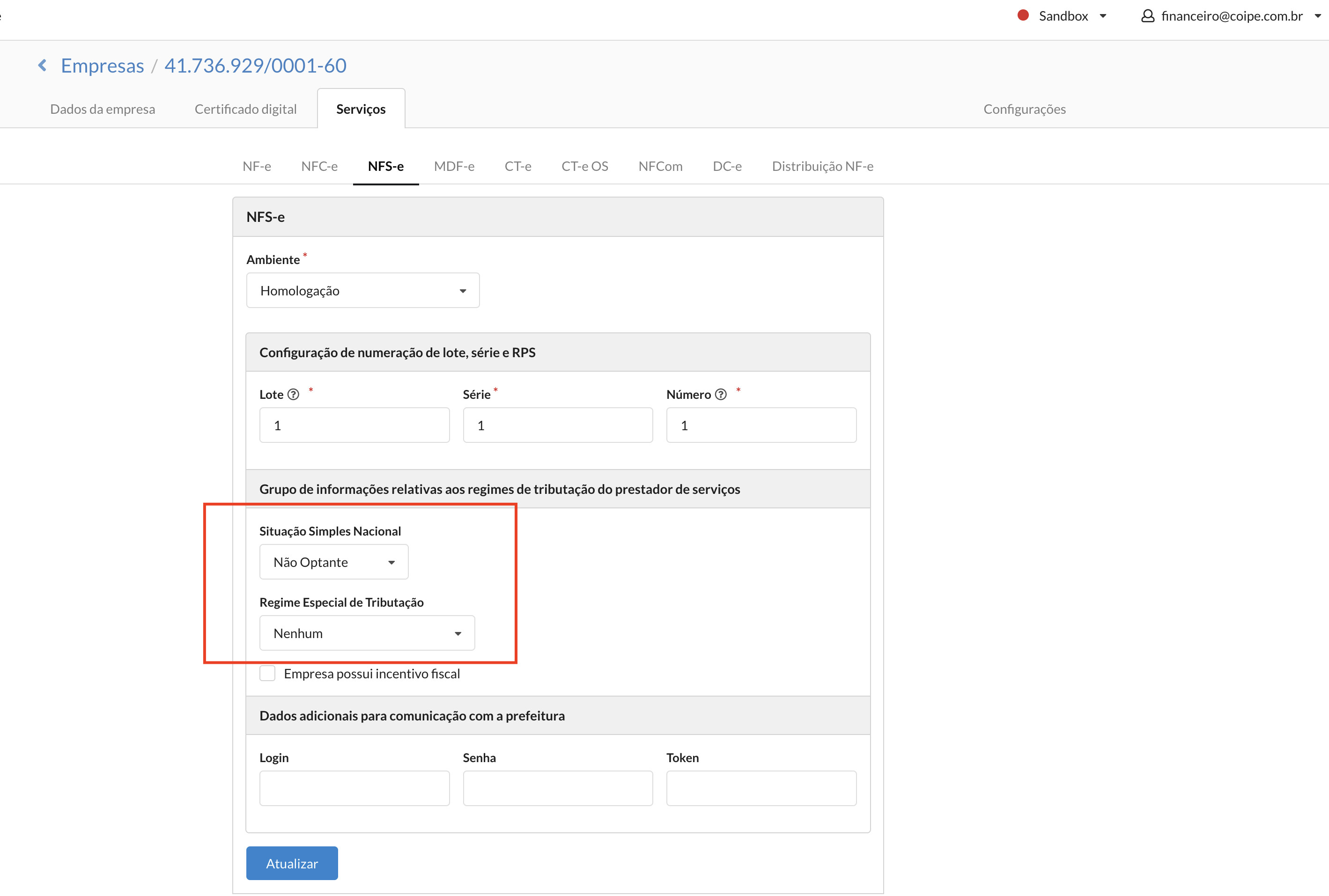The height and width of the screenshot is (896, 1329).
Task: Expand the Situação Simples Nacional dropdown
Action: pos(334,562)
